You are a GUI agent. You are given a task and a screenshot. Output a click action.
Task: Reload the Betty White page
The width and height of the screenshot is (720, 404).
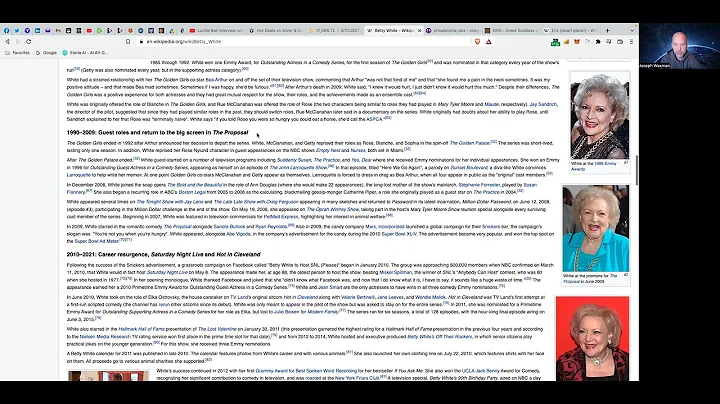click(28, 41)
